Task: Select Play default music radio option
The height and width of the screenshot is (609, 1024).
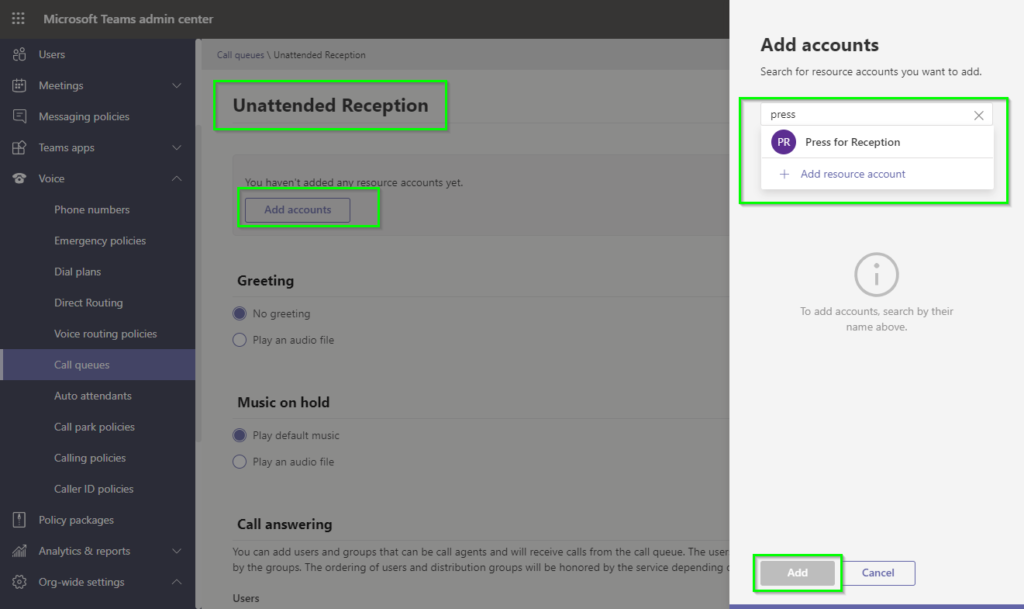Action: point(239,436)
